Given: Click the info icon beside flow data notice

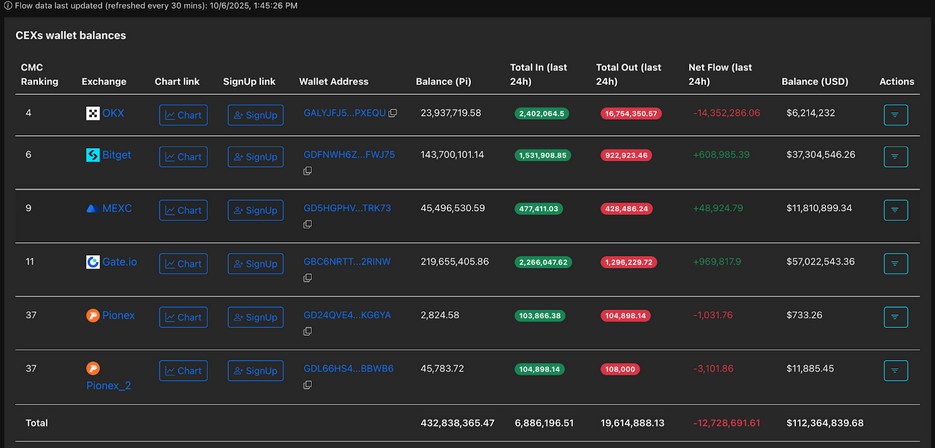Looking at the screenshot, I should [x=8, y=6].
